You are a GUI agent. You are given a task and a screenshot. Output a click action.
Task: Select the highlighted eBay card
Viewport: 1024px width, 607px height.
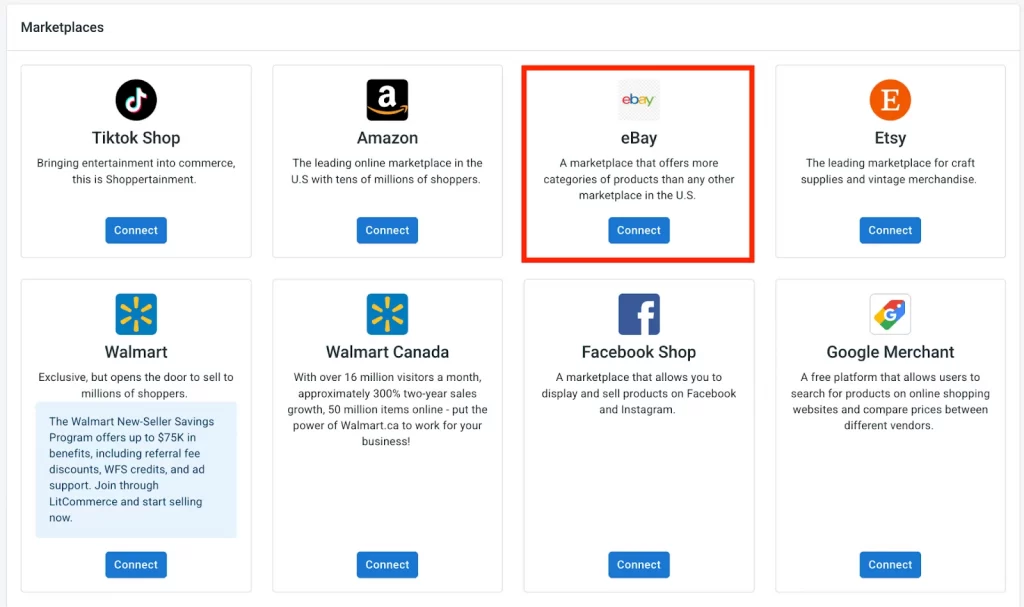[x=638, y=162]
